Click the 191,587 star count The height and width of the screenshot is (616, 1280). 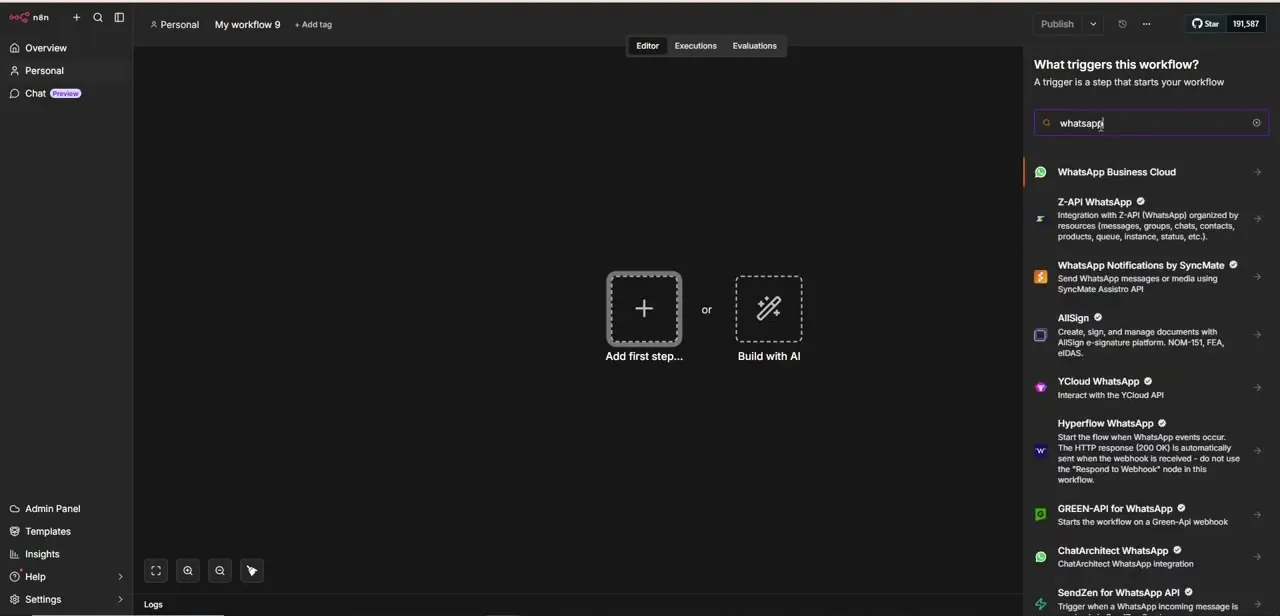[1246, 24]
